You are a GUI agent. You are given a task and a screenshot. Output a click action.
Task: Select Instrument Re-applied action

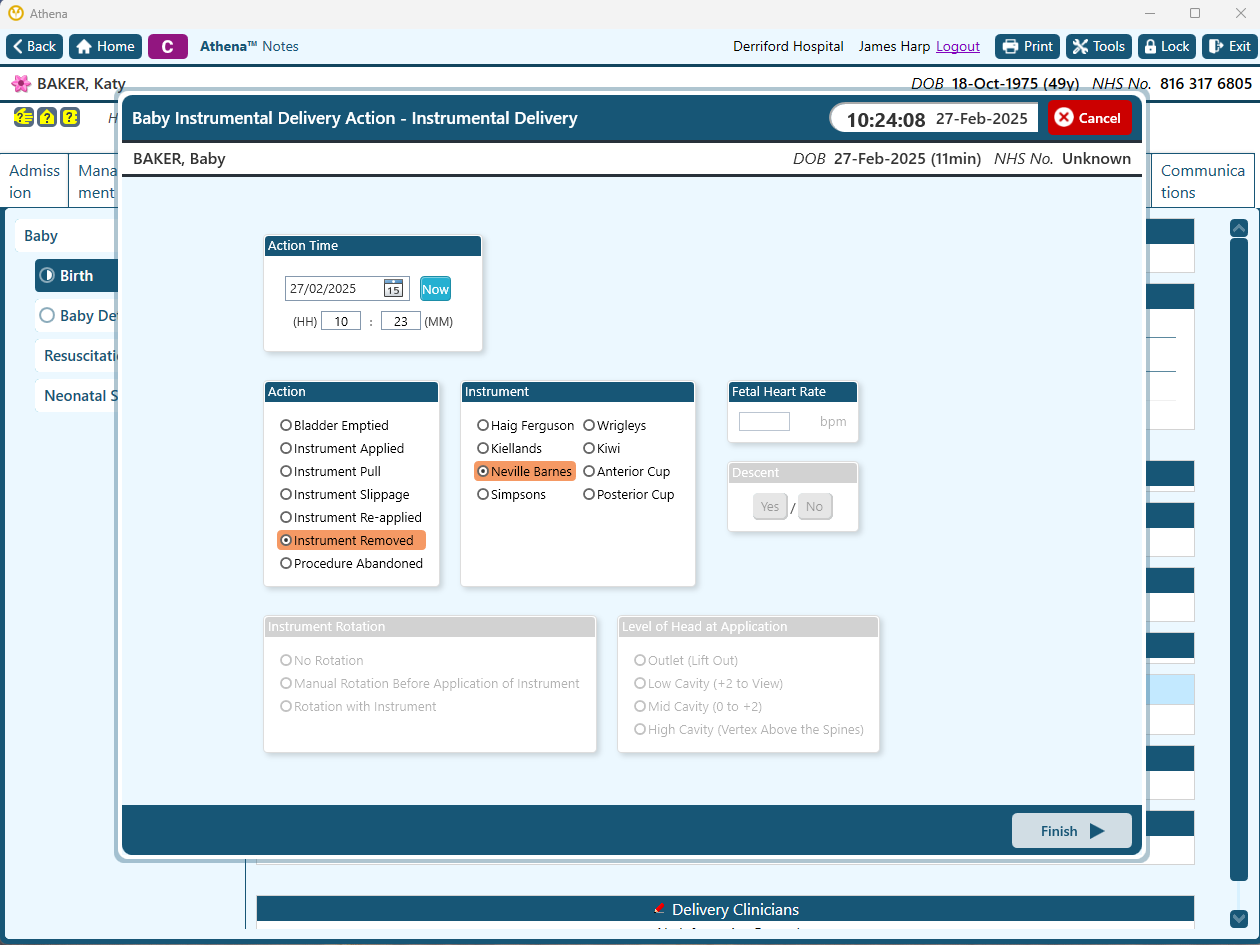tap(351, 517)
